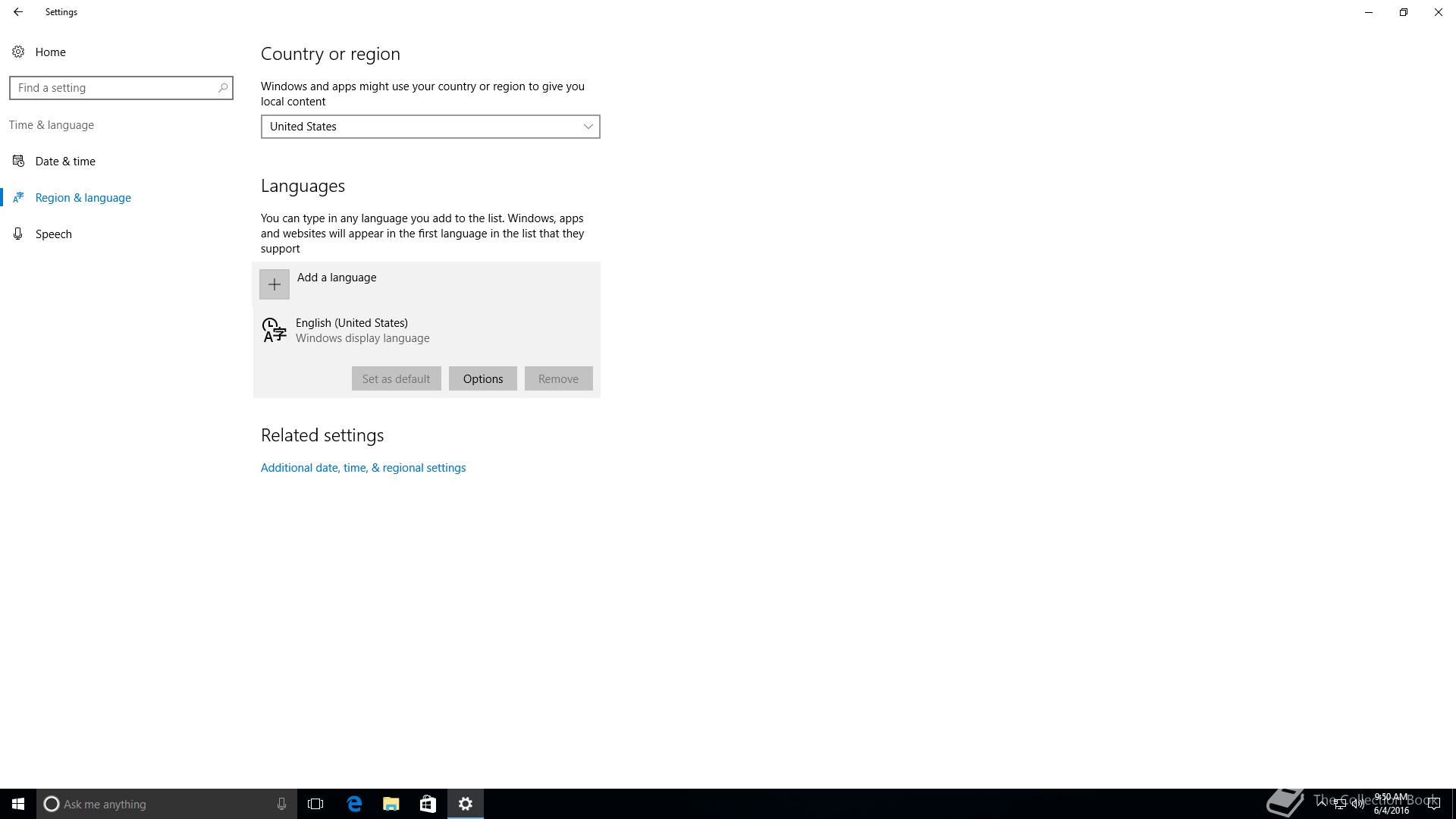Click the search magnifier icon

(x=223, y=88)
